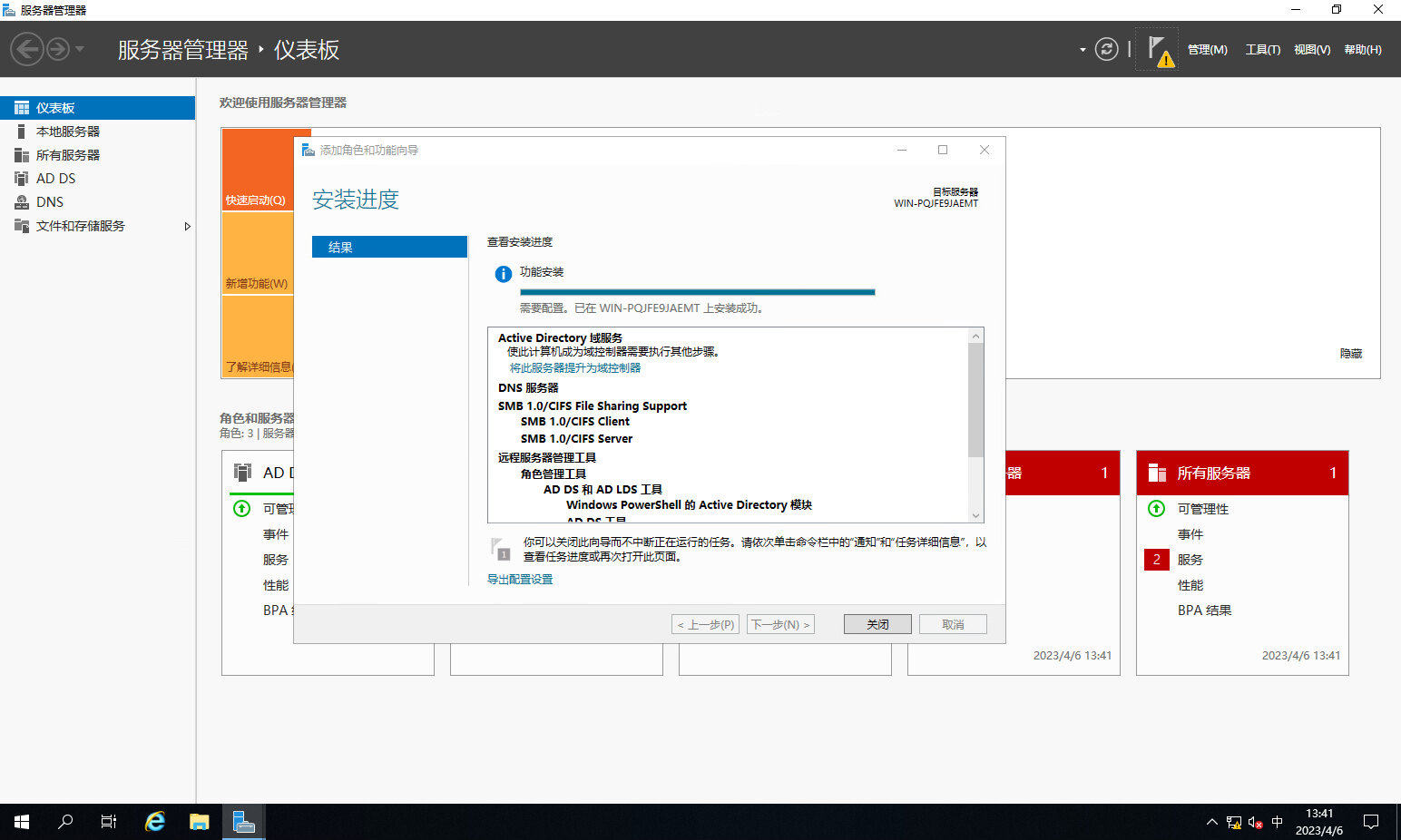Open the 工具(T) menu
The image size is (1401, 840).
[1262, 50]
